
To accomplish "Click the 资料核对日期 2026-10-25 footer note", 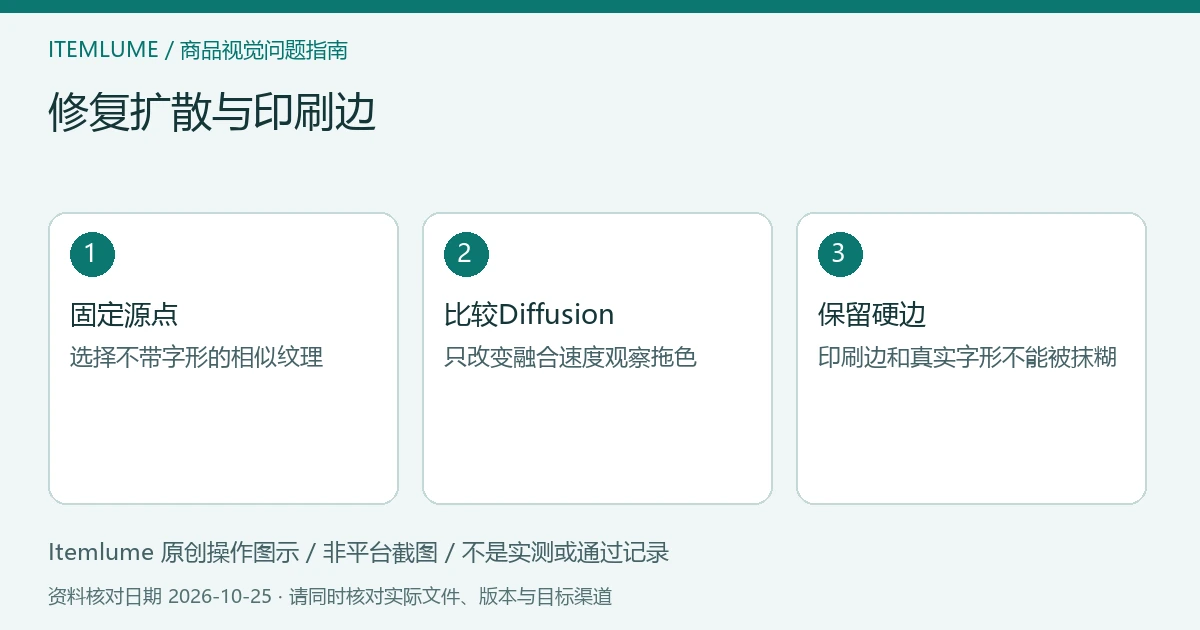I will (x=330, y=597).
